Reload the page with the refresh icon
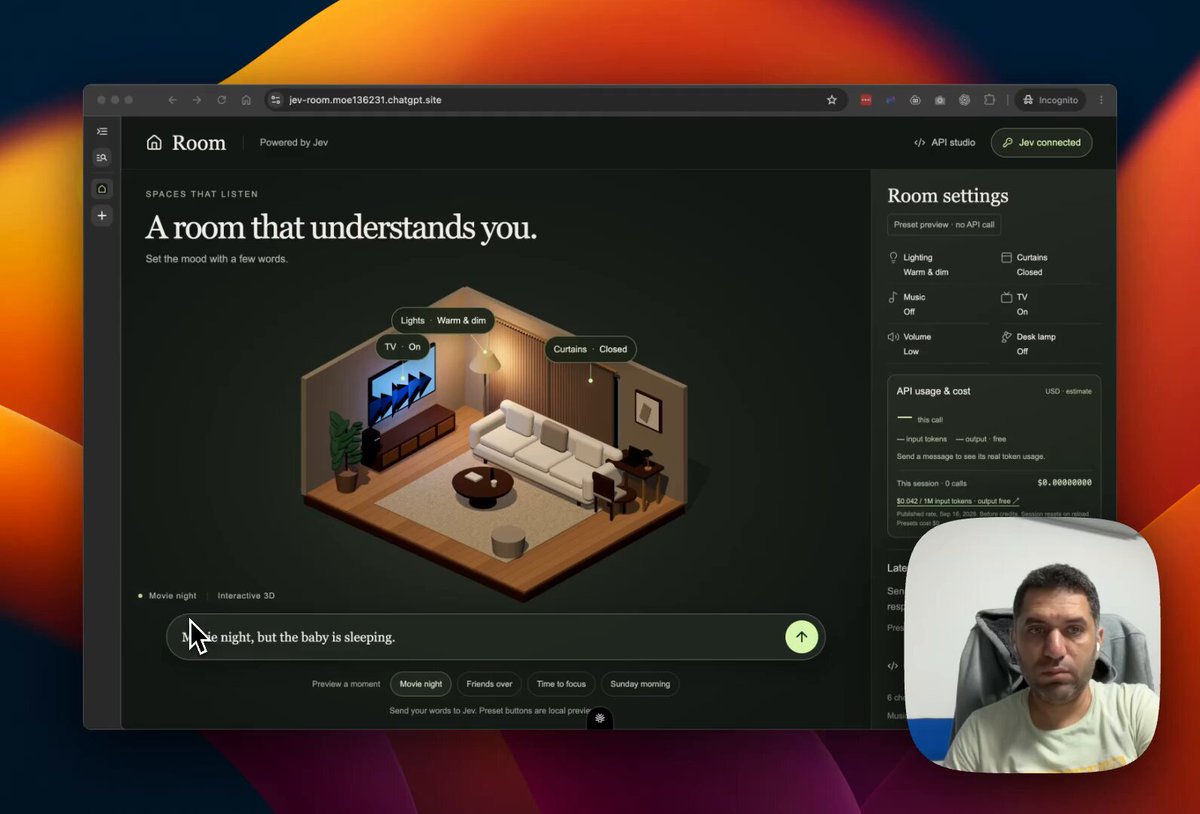 [x=221, y=100]
